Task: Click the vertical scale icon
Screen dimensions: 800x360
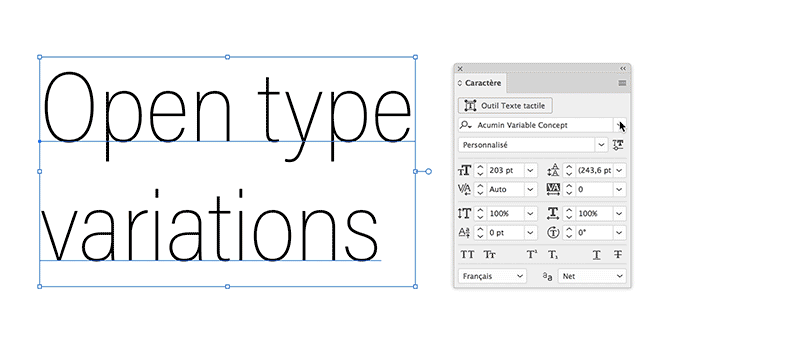Action: (465, 213)
